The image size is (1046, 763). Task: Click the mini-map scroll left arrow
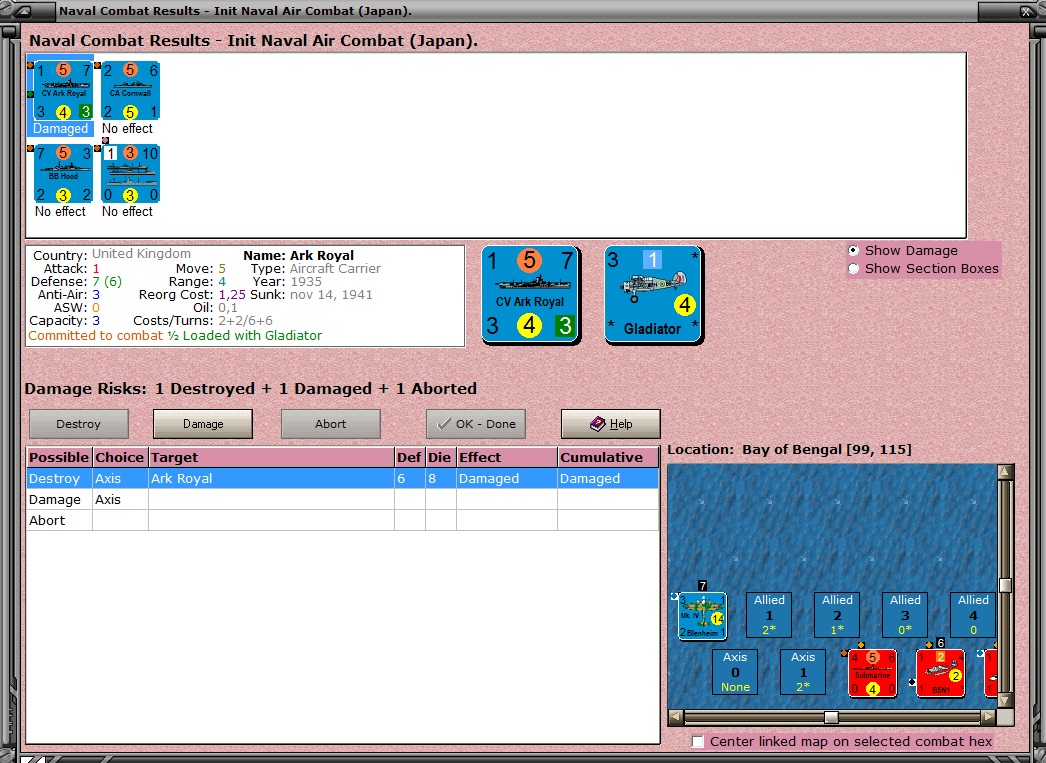tap(676, 717)
